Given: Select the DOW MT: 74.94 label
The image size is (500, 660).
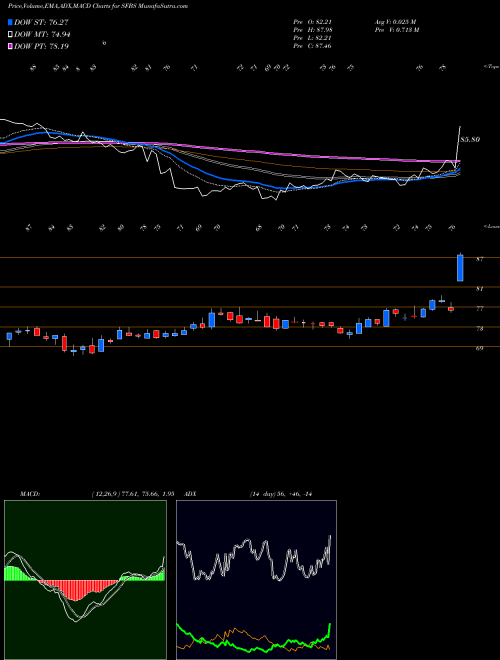Looking at the screenshot, I should [42, 35].
